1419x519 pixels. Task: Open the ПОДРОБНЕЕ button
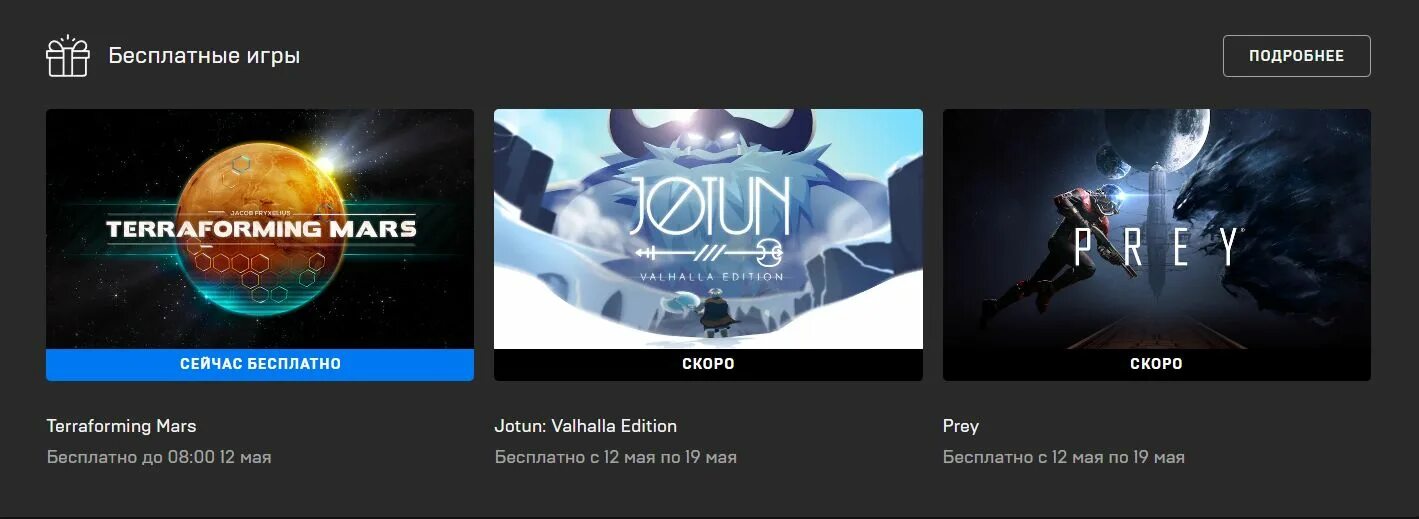pyautogui.click(x=1296, y=56)
